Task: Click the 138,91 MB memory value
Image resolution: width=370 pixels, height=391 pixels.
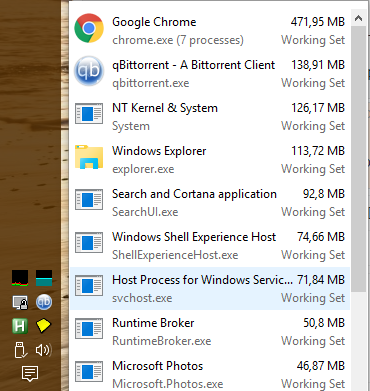Action: click(x=318, y=65)
